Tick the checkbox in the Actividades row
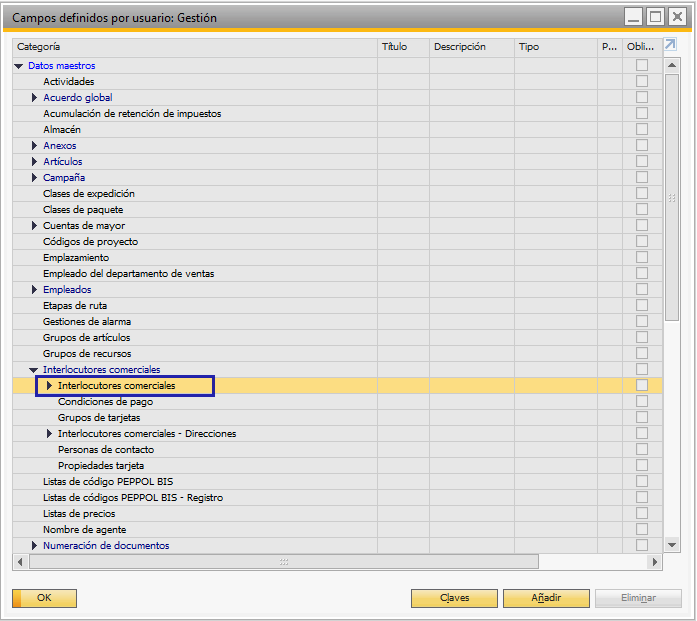The height and width of the screenshot is (621, 697). [642, 81]
